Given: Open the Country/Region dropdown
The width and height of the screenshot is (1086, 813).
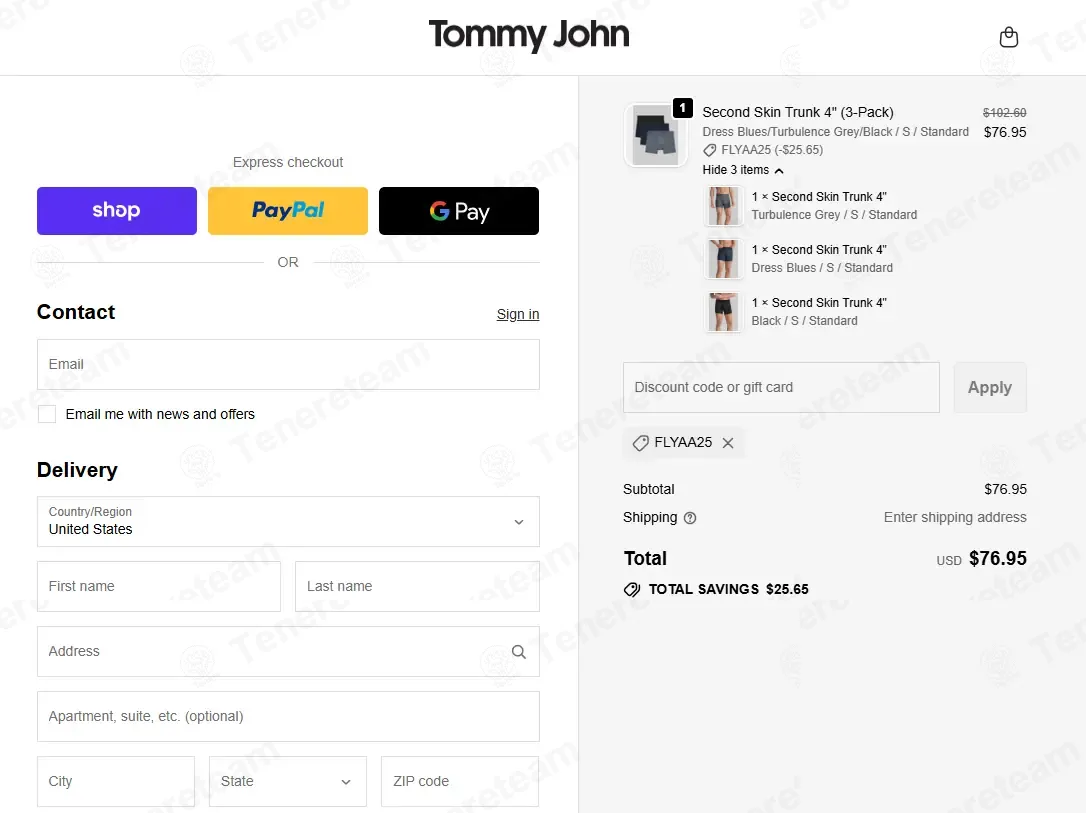Looking at the screenshot, I should pos(288,521).
